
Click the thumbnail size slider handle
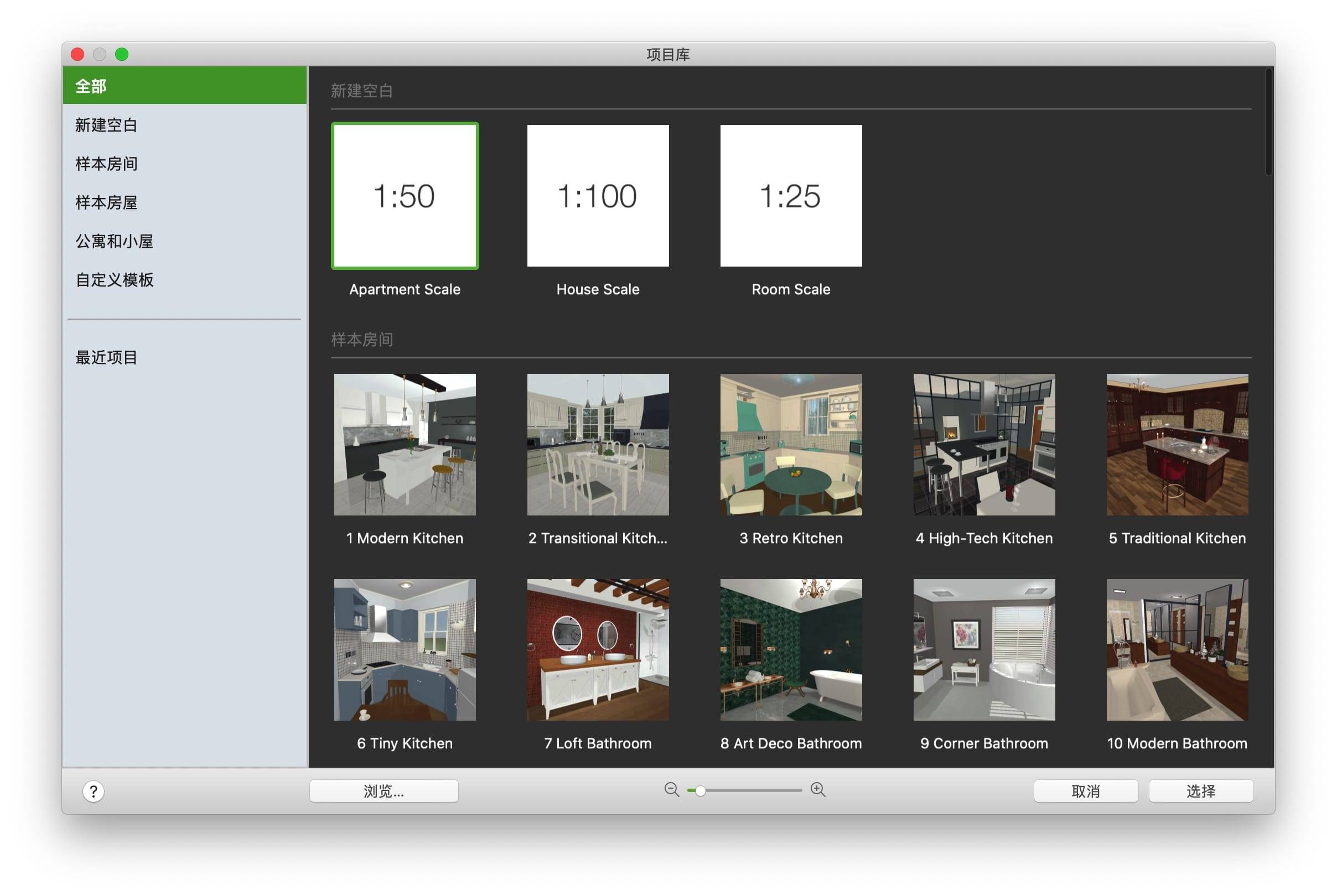[x=699, y=791]
